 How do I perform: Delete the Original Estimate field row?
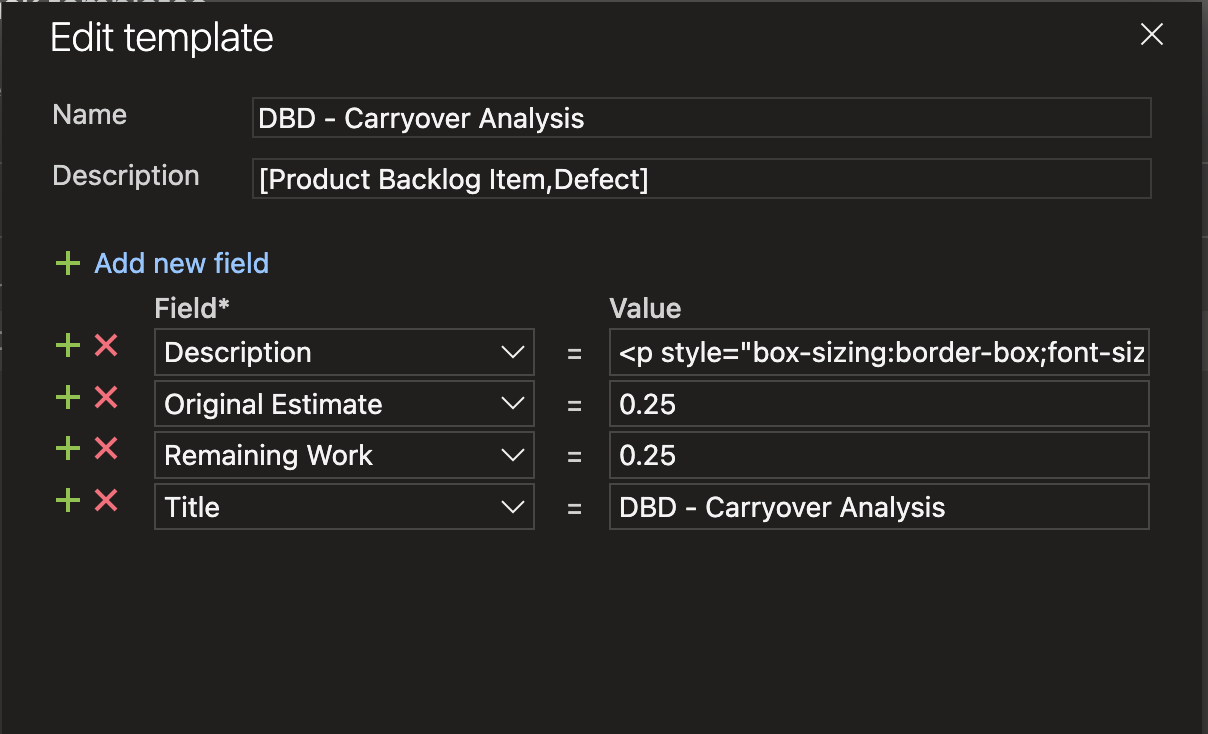(106, 398)
